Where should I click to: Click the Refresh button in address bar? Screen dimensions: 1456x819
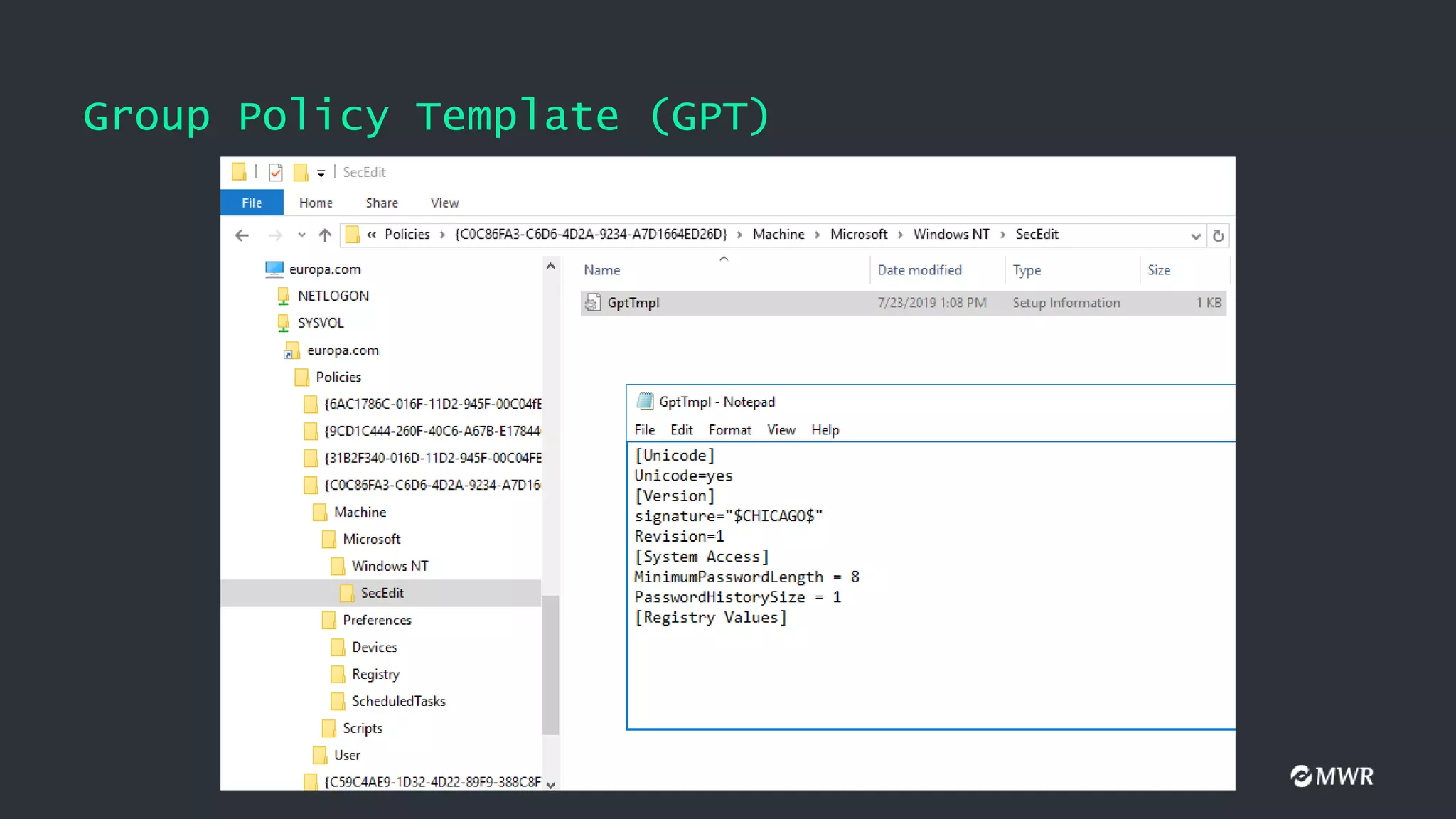point(1218,235)
